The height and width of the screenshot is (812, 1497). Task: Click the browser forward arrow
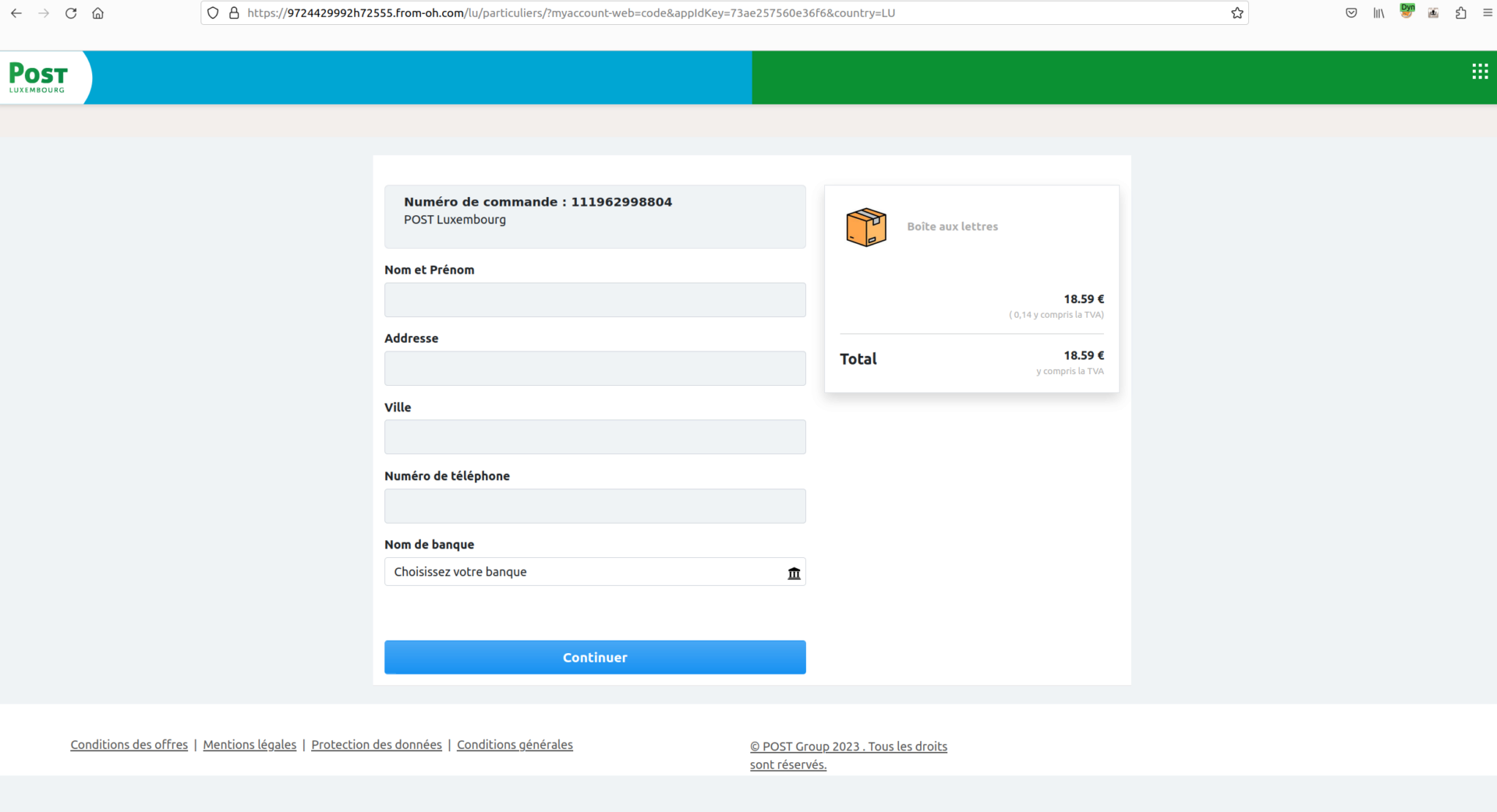coord(44,13)
